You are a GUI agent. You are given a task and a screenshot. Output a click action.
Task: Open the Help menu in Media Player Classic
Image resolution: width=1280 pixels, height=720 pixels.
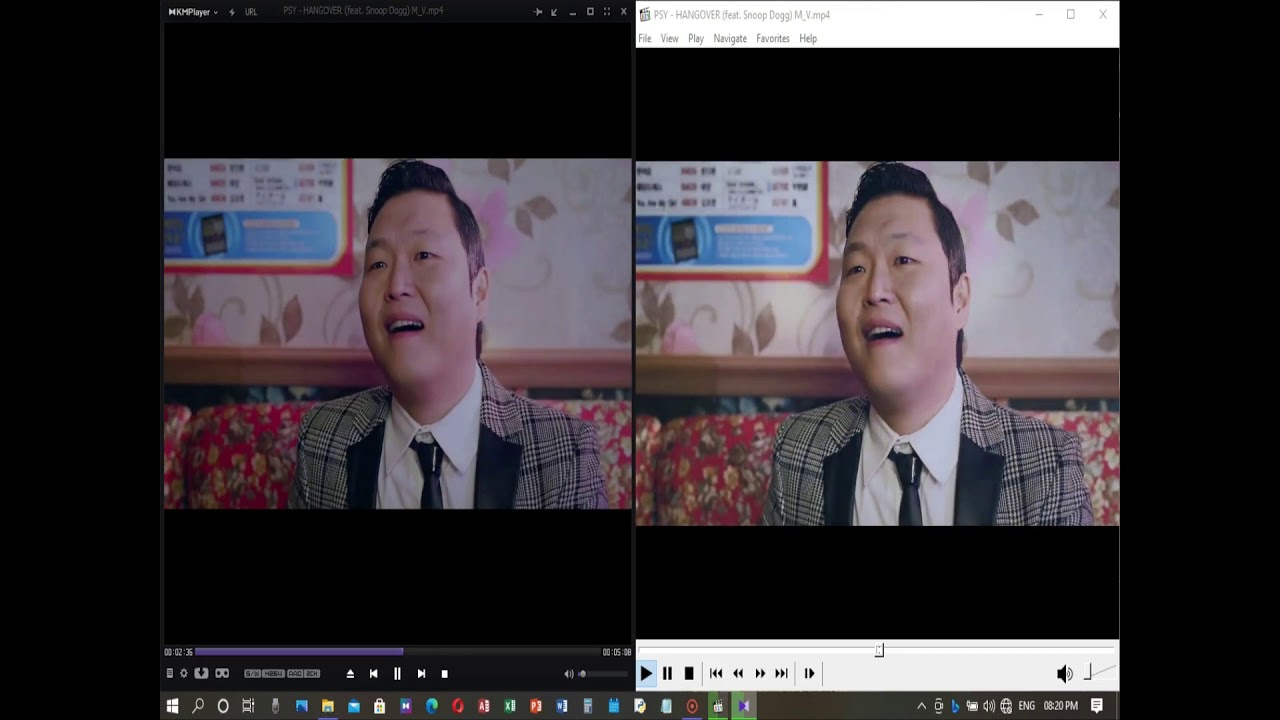808,38
